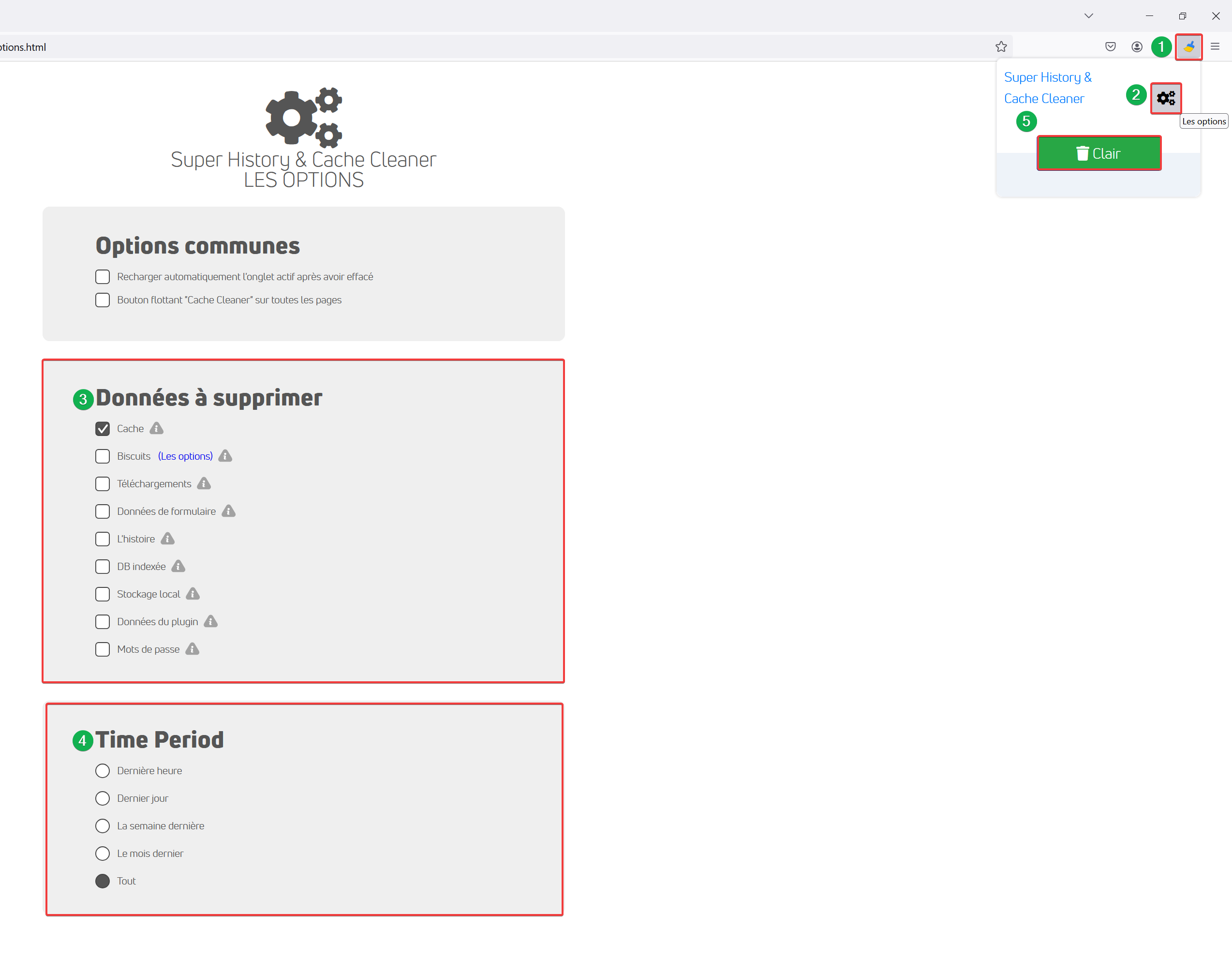Click the info icon beside Mots de passe
Screen dimensions: 1232x960
tap(193, 649)
